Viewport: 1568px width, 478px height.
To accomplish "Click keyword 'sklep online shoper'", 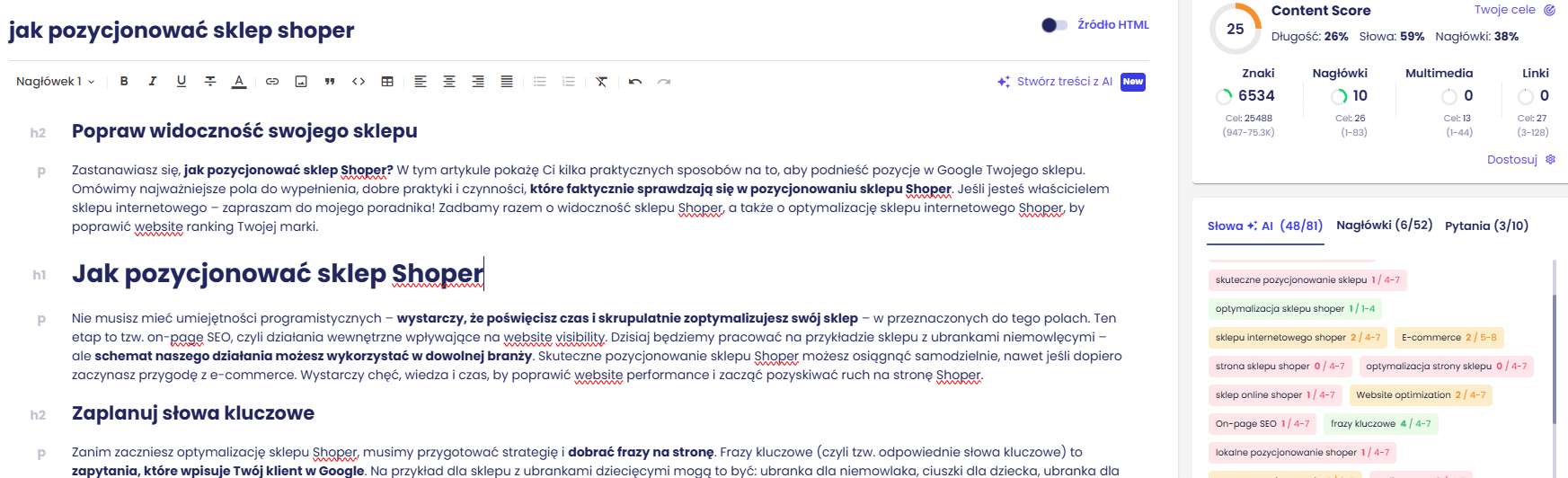I will pyautogui.click(x=1275, y=395).
